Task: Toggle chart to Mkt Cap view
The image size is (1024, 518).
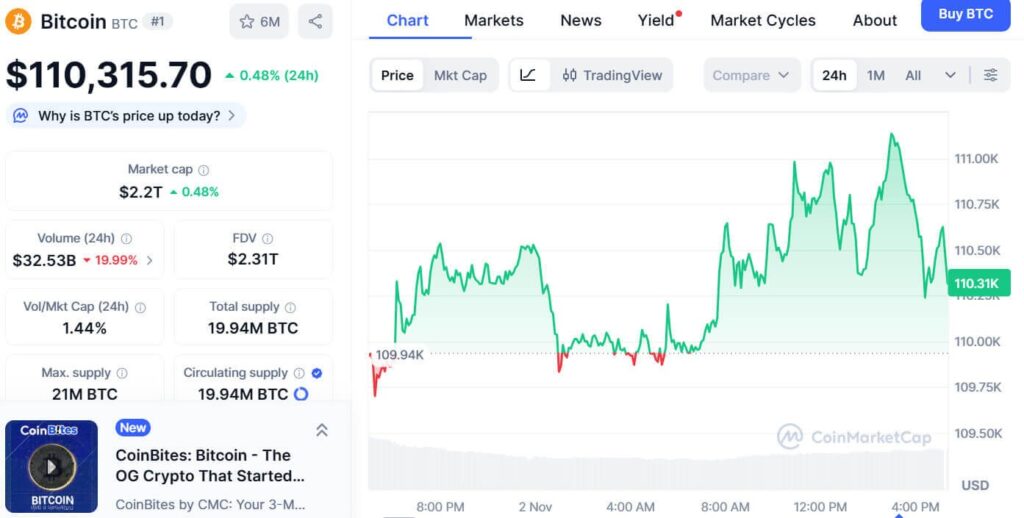Action: click(460, 75)
